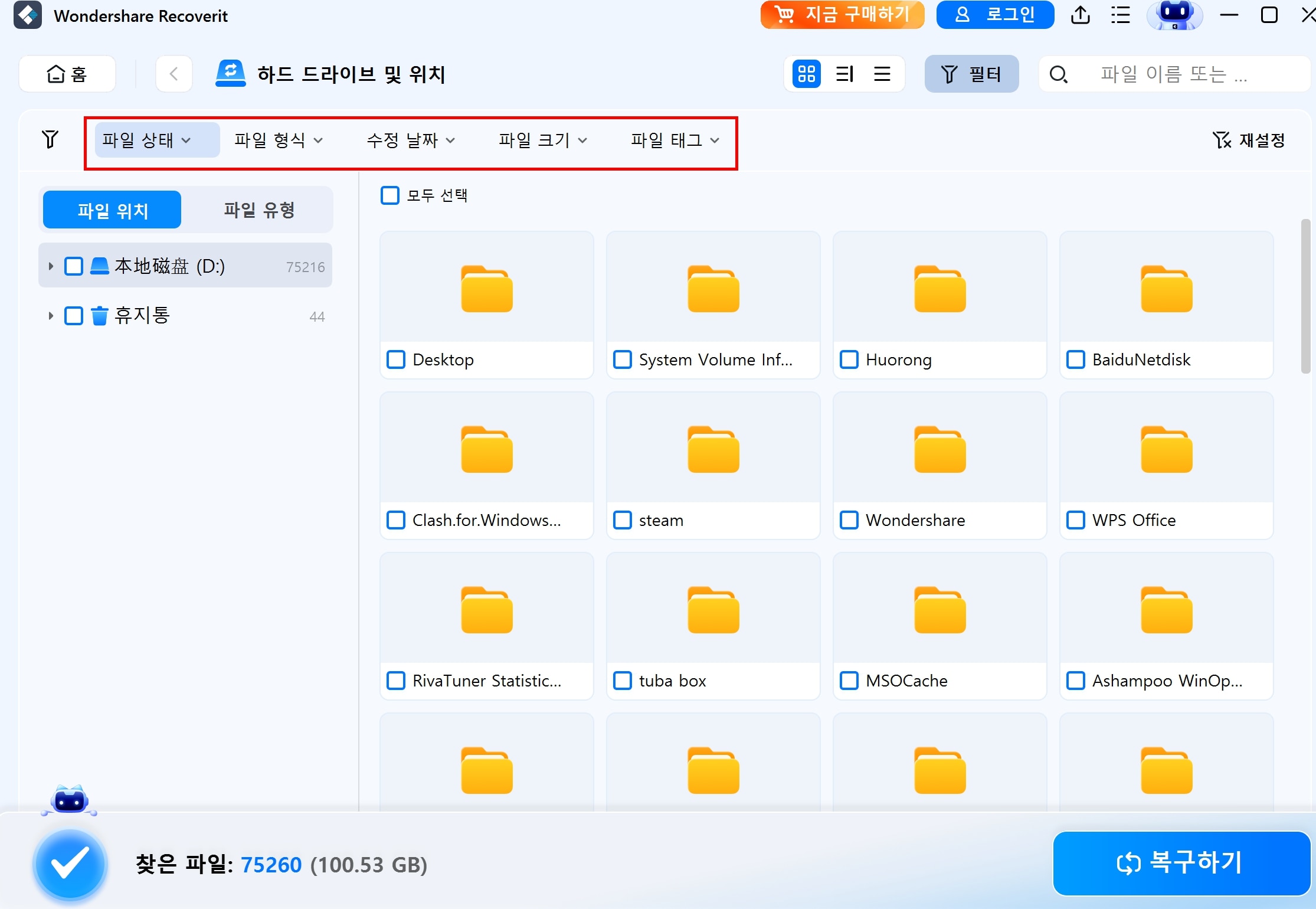Viewport: 1316px width, 909px height.
Task: Check the 휴지통 checkbox
Action: coord(74,316)
